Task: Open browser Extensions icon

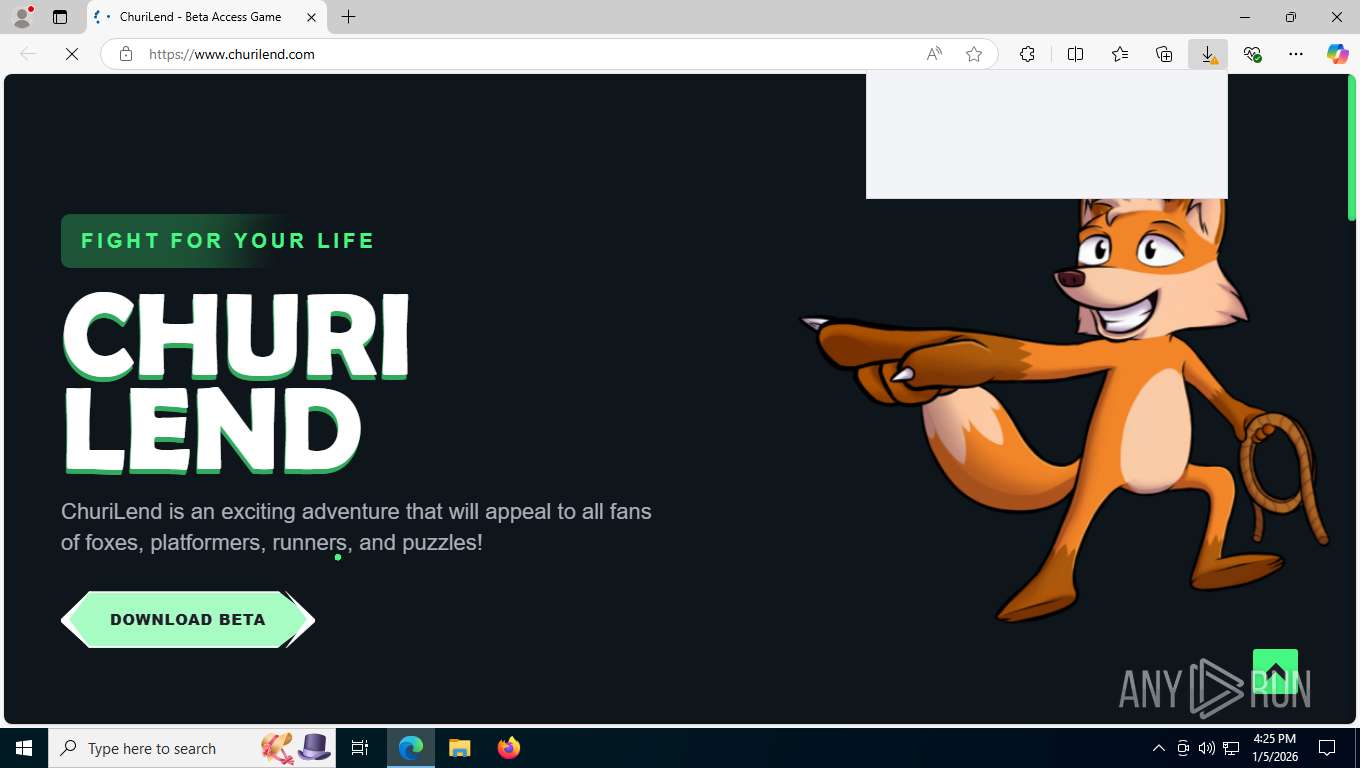Action: coord(1027,54)
